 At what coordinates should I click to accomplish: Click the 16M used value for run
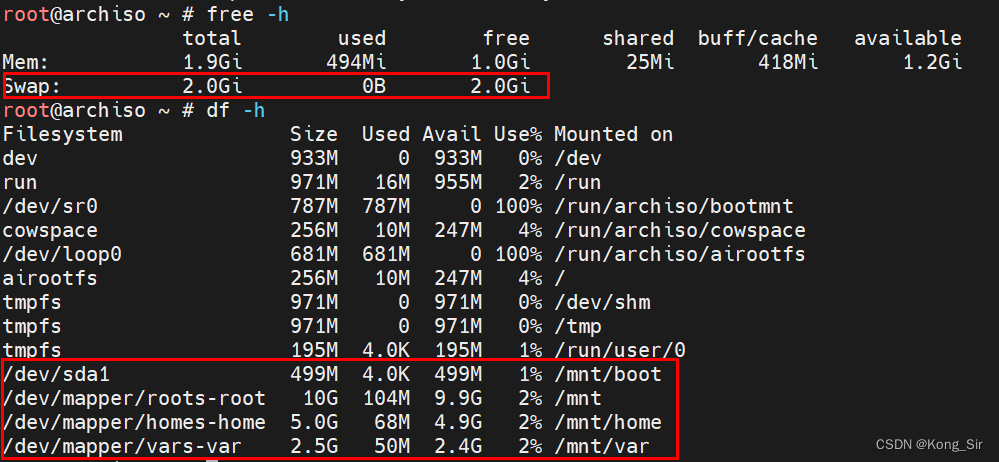coord(392,183)
